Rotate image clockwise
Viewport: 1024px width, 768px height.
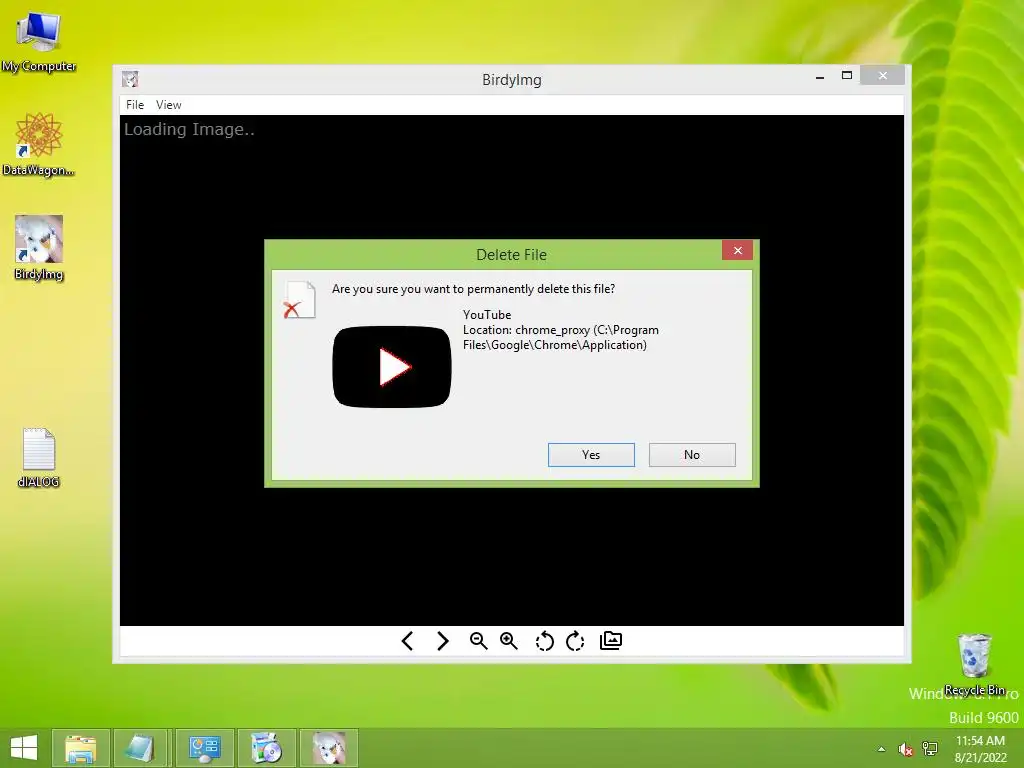pyautogui.click(x=575, y=641)
